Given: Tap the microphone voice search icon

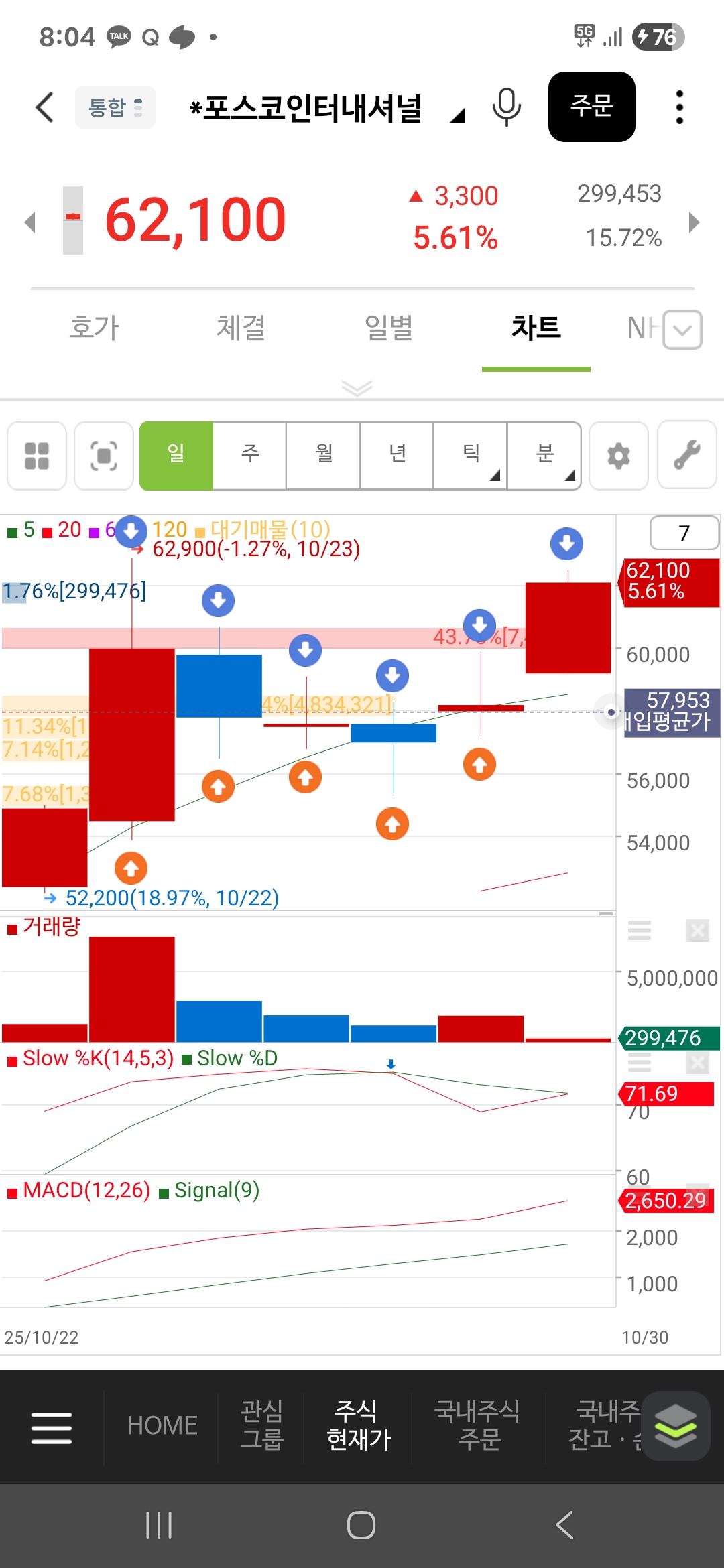Looking at the screenshot, I should click(x=506, y=107).
